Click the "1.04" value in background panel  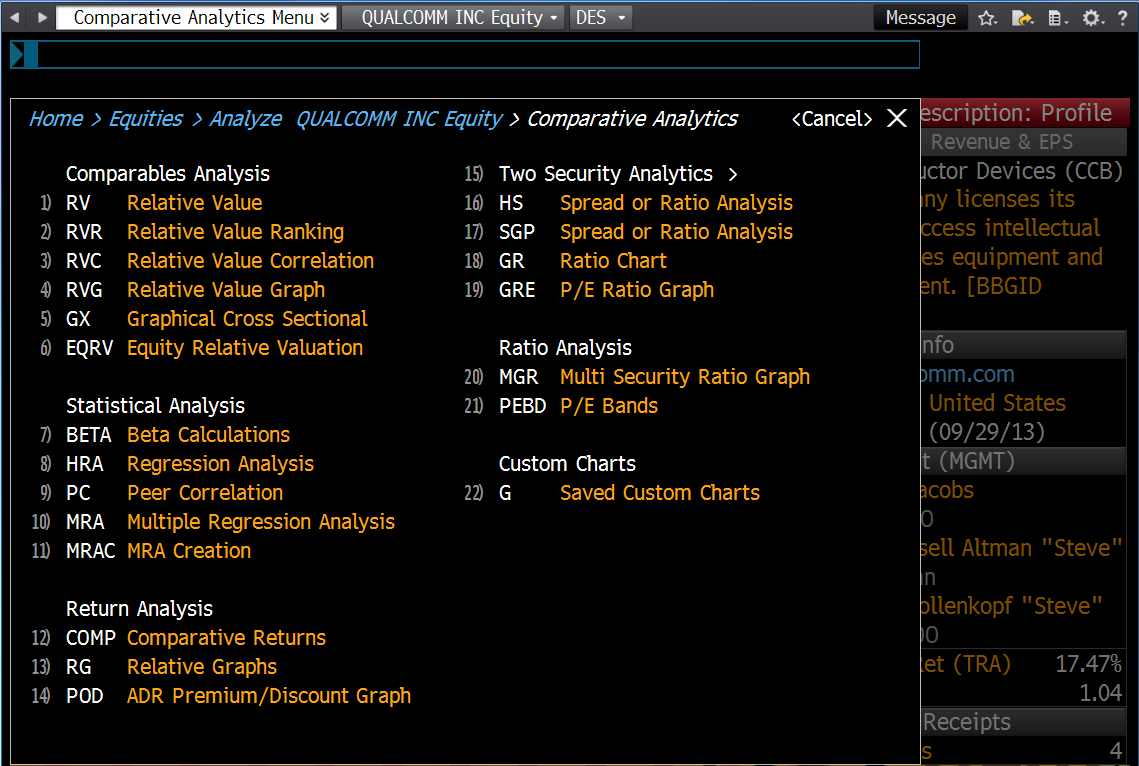(x=1101, y=693)
